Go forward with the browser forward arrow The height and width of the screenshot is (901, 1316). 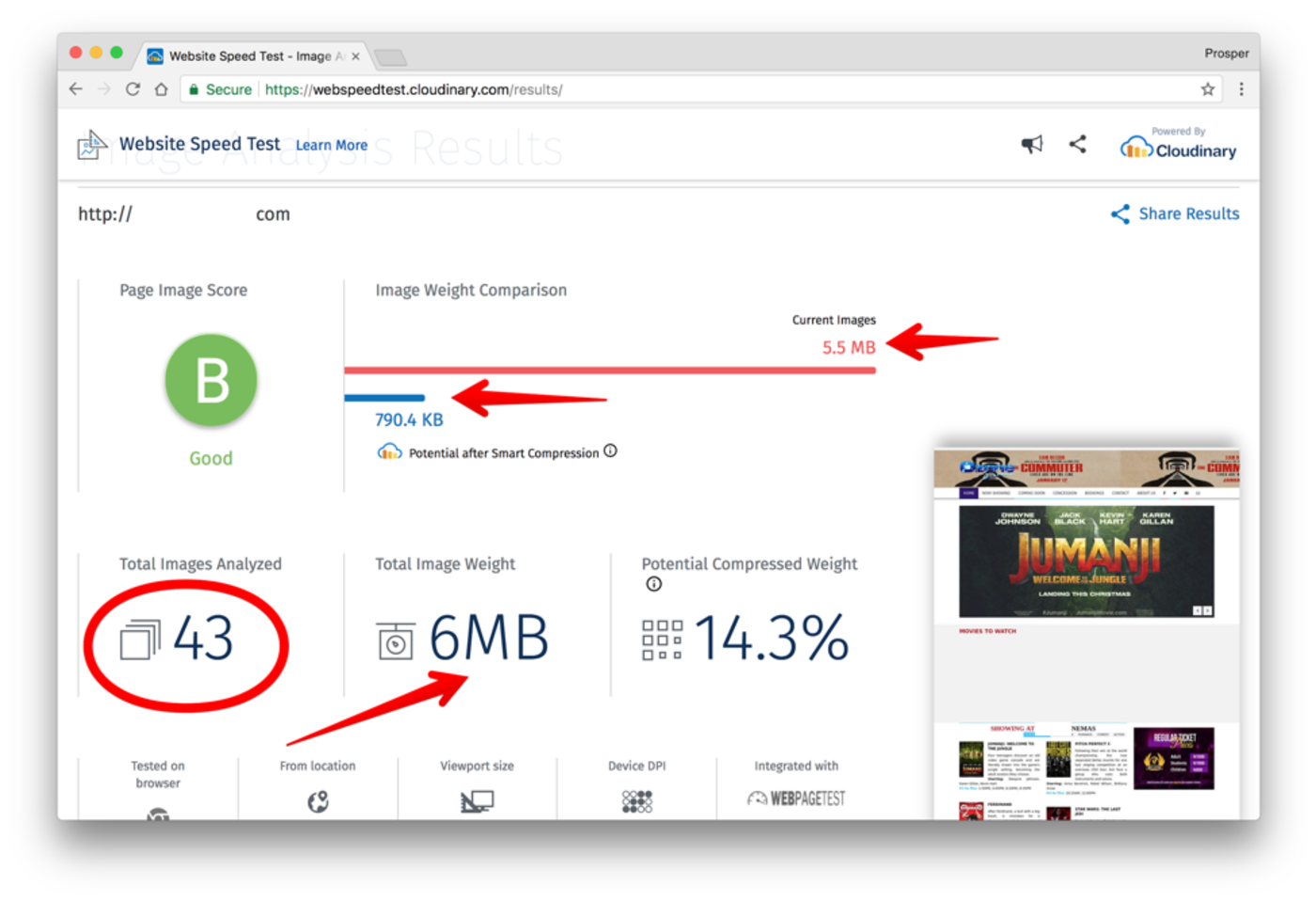103,89
